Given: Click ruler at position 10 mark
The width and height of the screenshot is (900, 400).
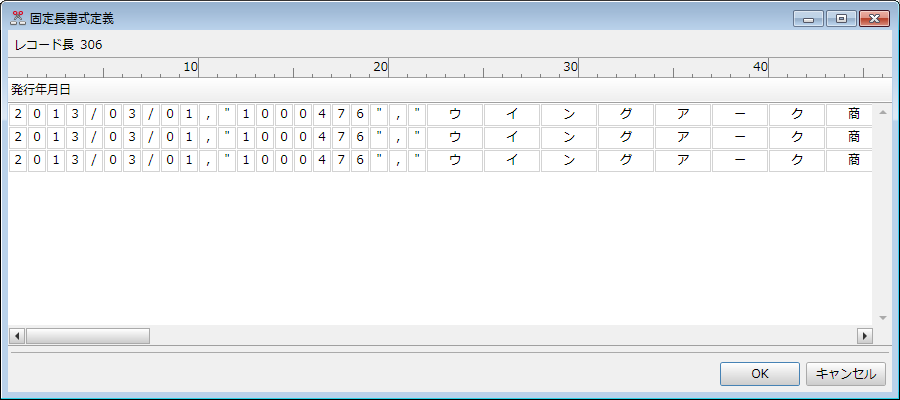Looking at the screenshot, I should coord(191,67).
